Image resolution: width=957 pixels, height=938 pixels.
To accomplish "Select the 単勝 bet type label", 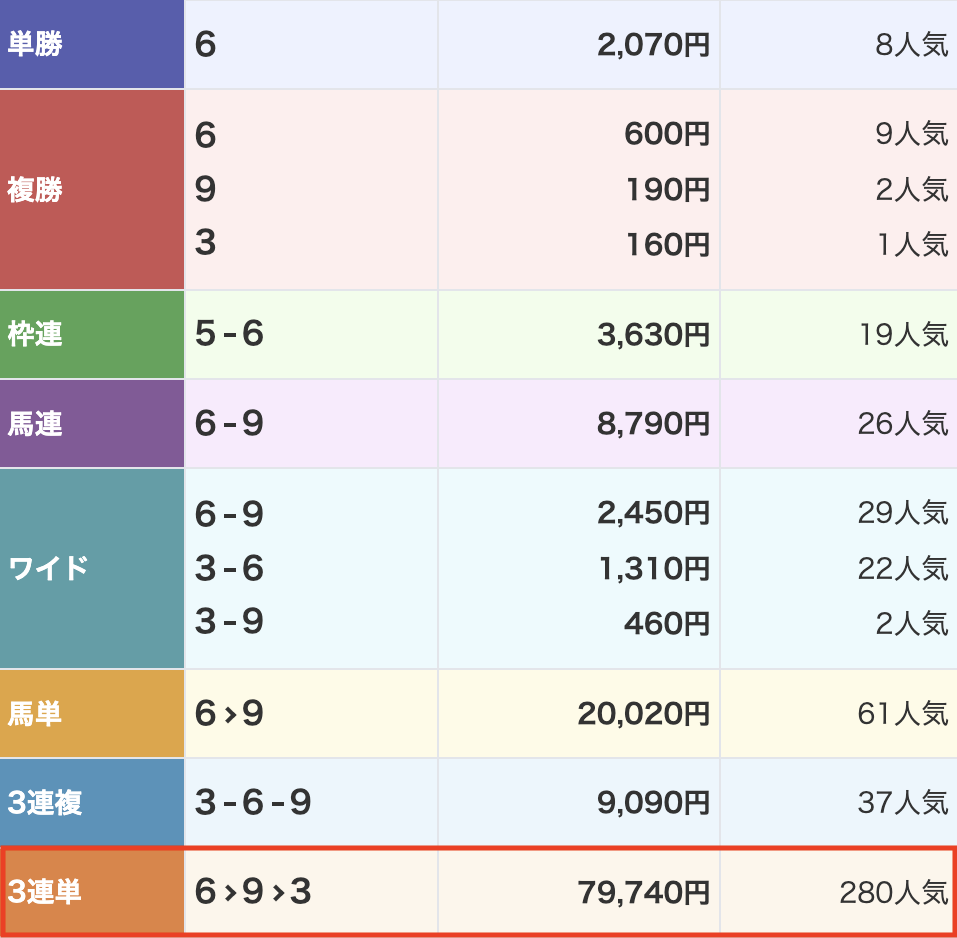I will pyautogui.click(x=35, y=44).
